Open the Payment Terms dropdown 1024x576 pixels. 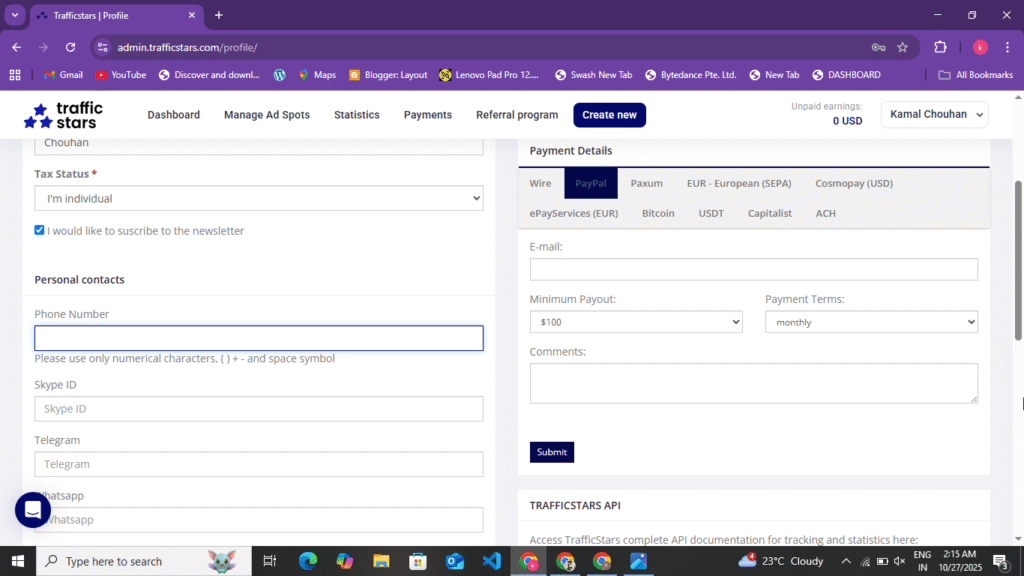[871, 321]
